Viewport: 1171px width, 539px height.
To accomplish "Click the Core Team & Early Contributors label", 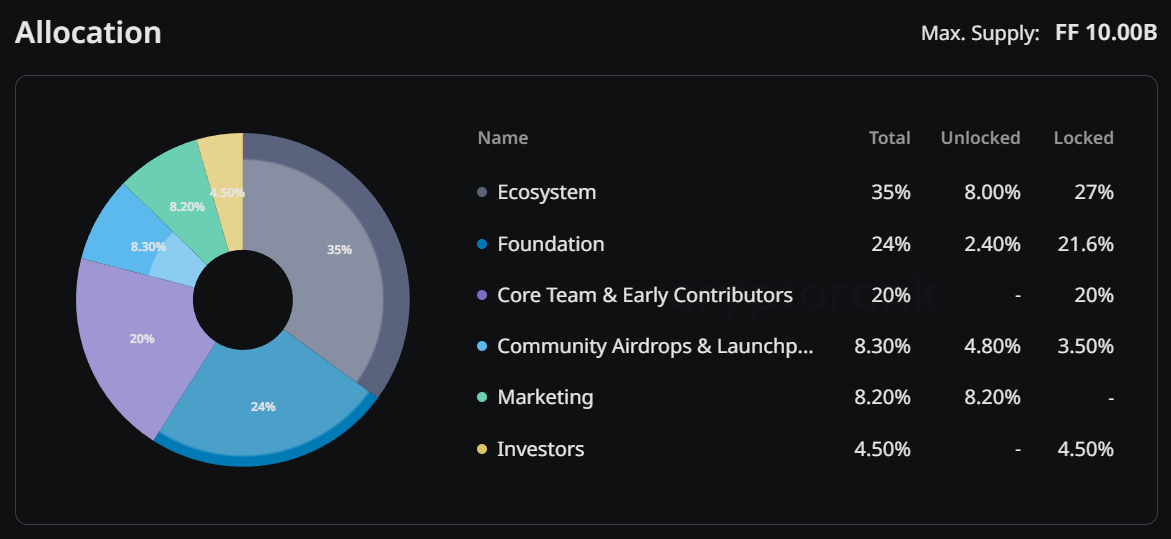I will coord(645,296).
